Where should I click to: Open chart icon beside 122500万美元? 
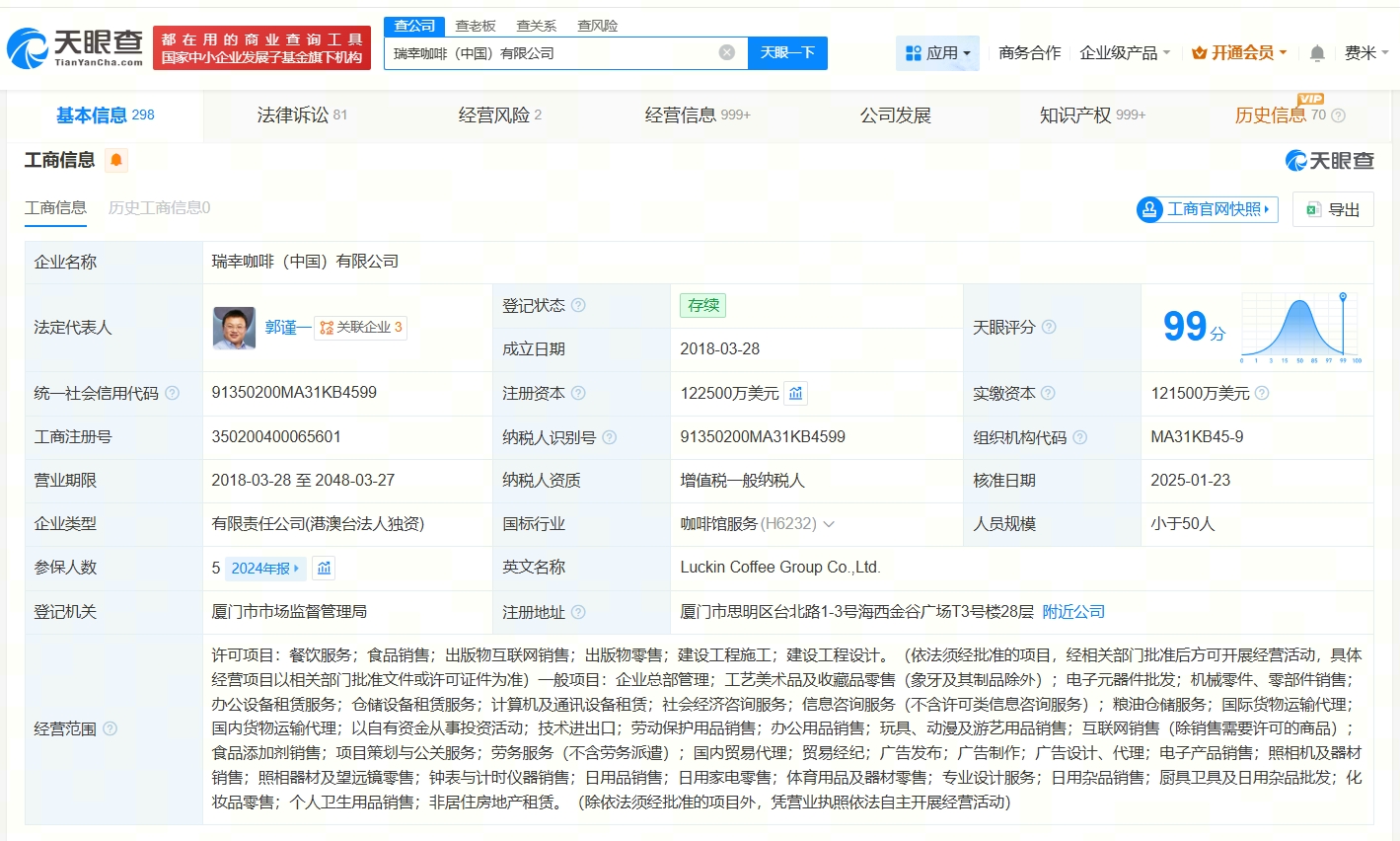(796, 393)
